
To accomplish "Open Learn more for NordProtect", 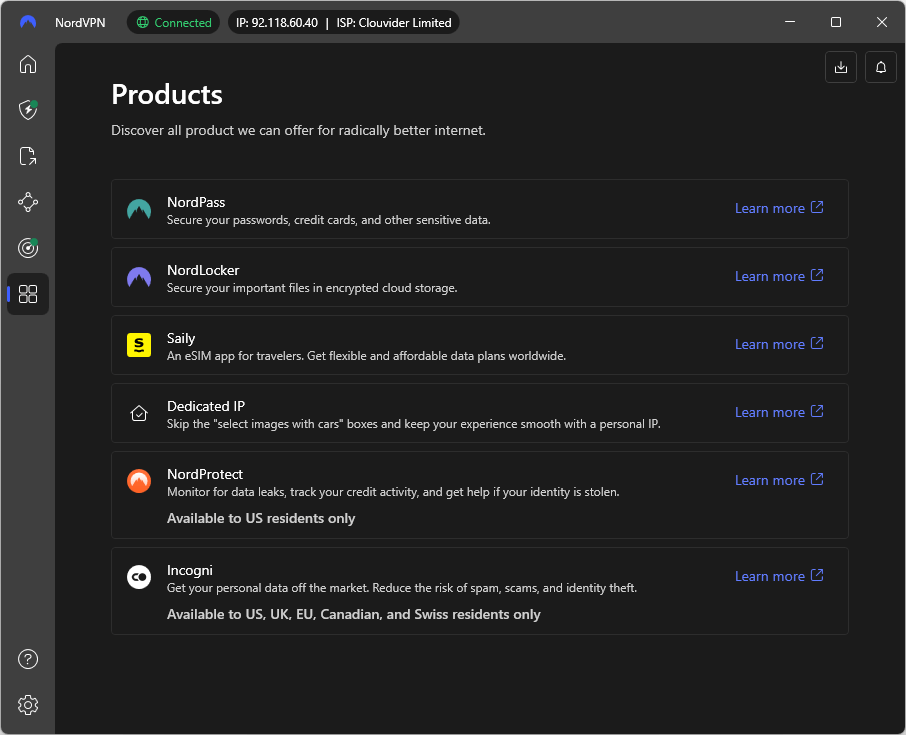I will pyautogui.click(x=779, y=480).
